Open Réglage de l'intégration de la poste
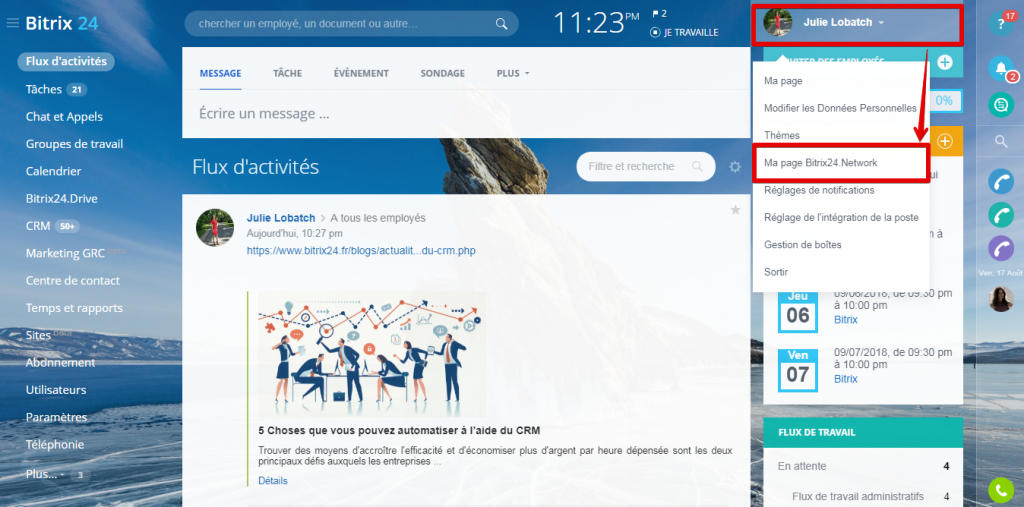Screen dimensions: 1024x507 tap(841, 218)
